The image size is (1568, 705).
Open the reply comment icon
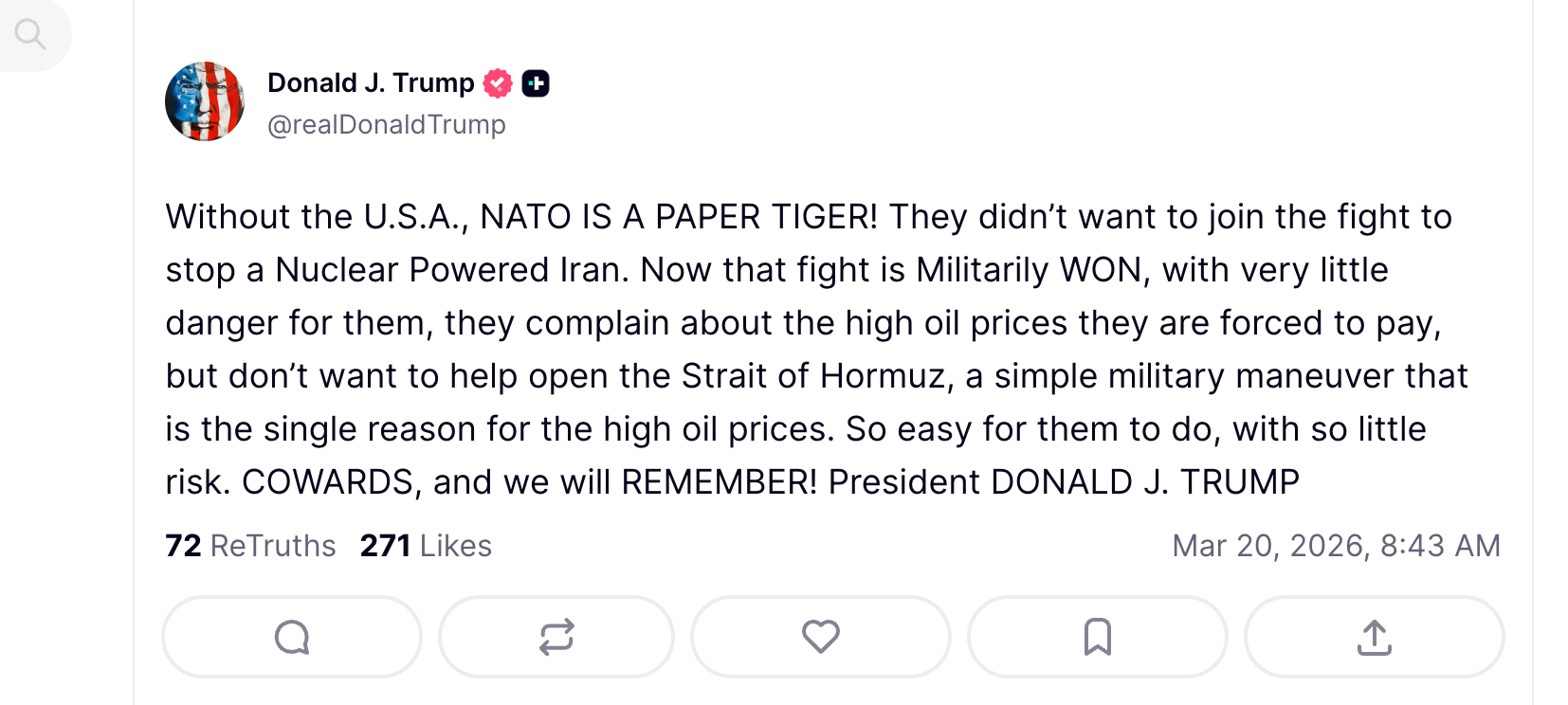coord(292,637)
